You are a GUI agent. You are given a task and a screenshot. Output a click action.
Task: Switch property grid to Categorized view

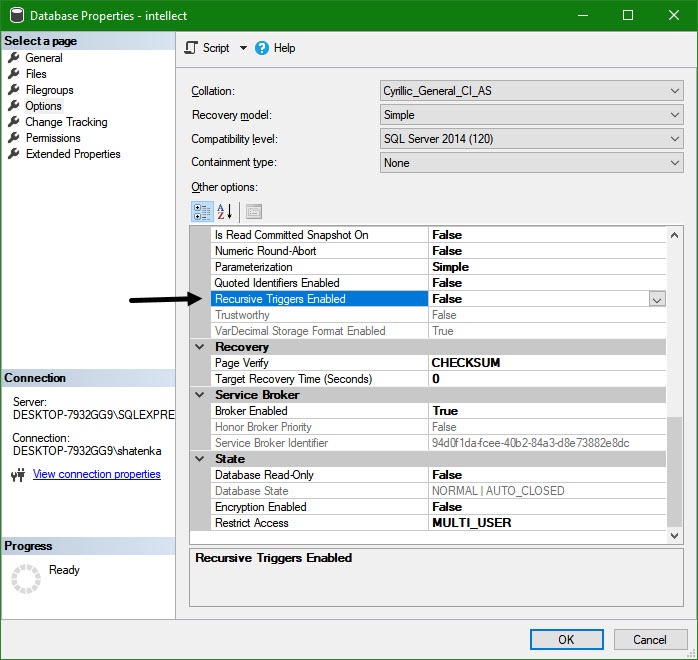pos(200,211)
